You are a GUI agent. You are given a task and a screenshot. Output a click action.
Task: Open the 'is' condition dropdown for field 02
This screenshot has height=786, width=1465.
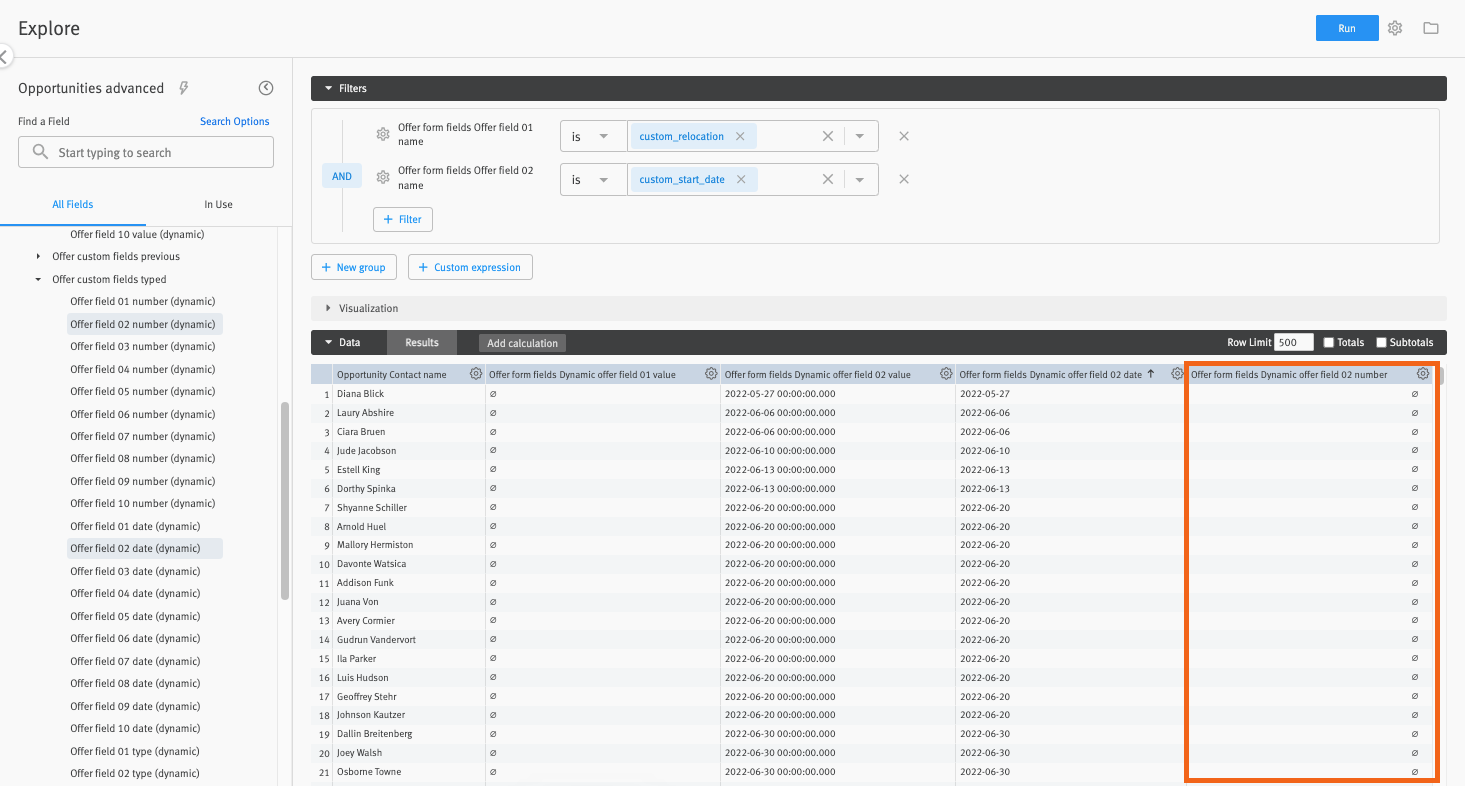point(593,179)
